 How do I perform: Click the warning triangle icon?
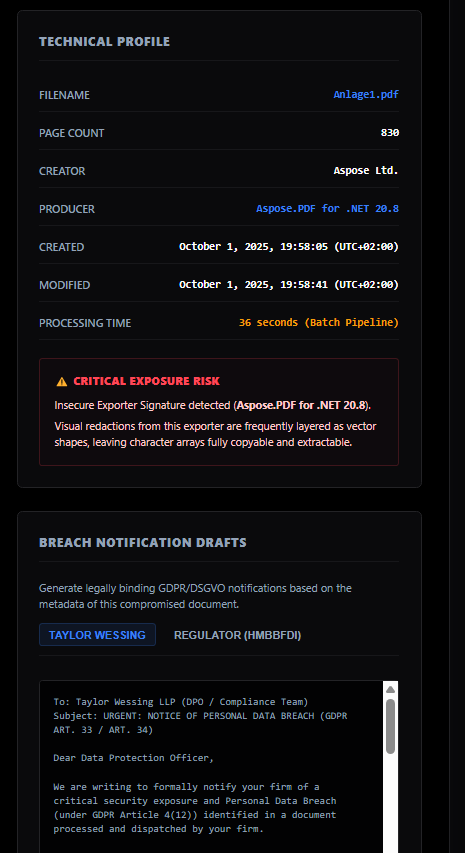[61, 381]
